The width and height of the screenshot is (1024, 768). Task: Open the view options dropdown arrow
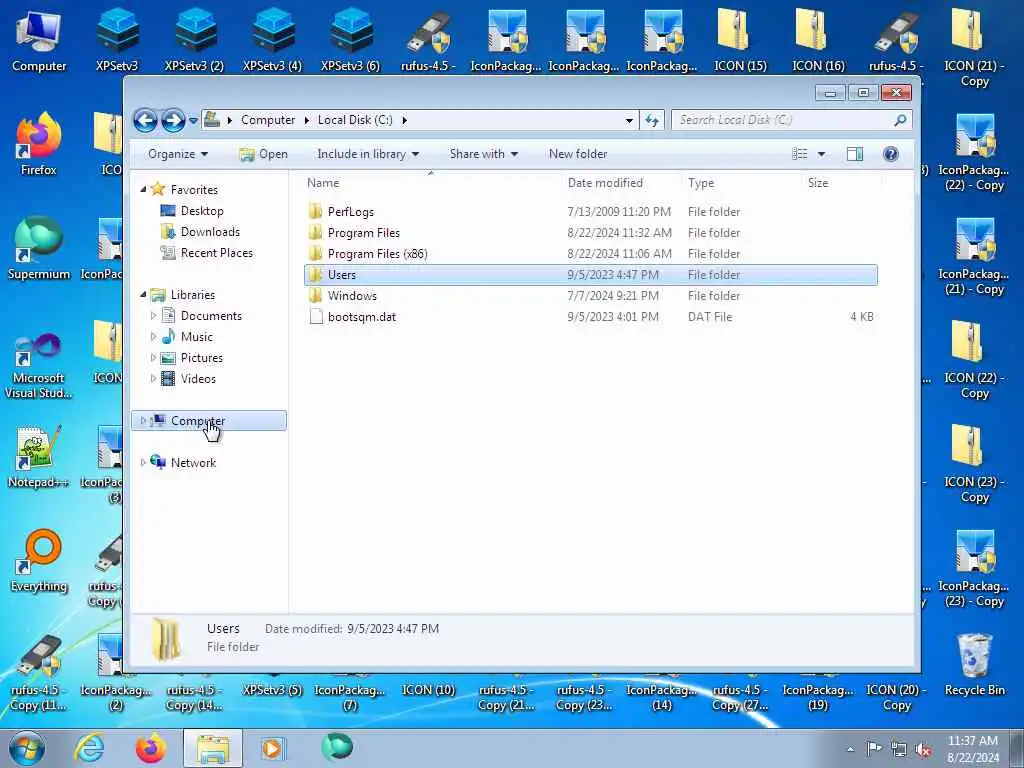click(x=822, y=154)
